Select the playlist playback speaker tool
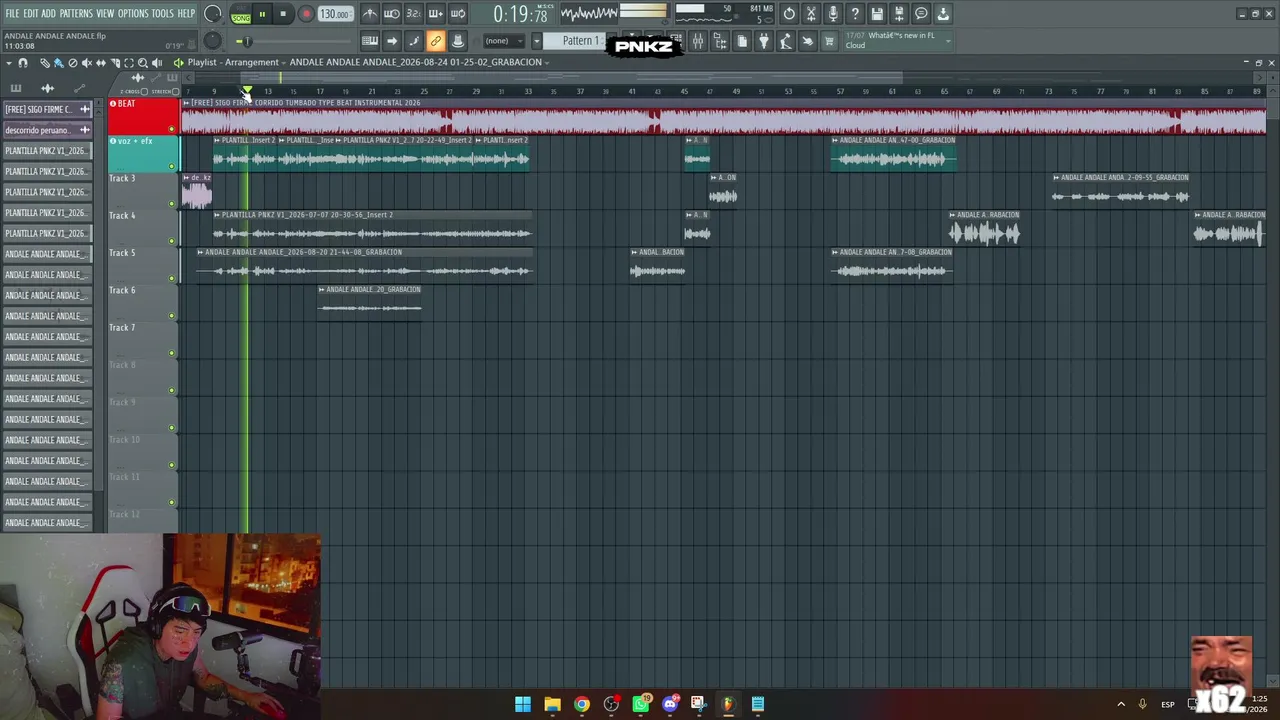 [156, 63]
